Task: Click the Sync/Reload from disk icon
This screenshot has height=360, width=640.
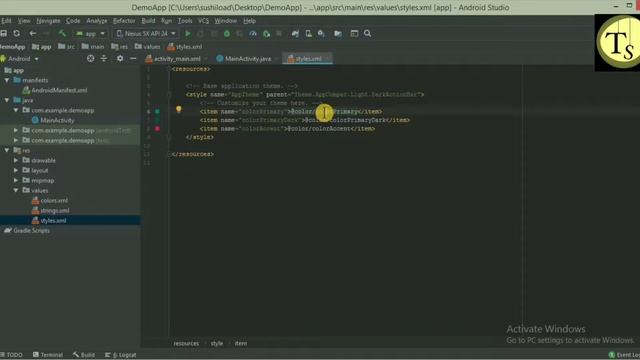Action: coord(17,33)
